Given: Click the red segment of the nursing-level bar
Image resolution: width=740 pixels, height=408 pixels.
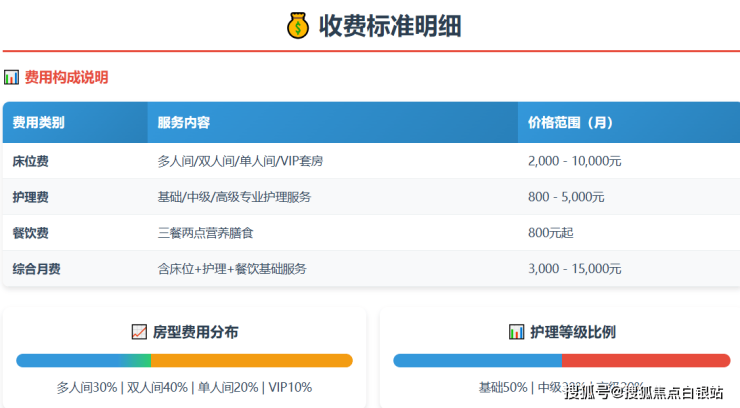Looking at the screenshot, I should (x=645, y=360).
